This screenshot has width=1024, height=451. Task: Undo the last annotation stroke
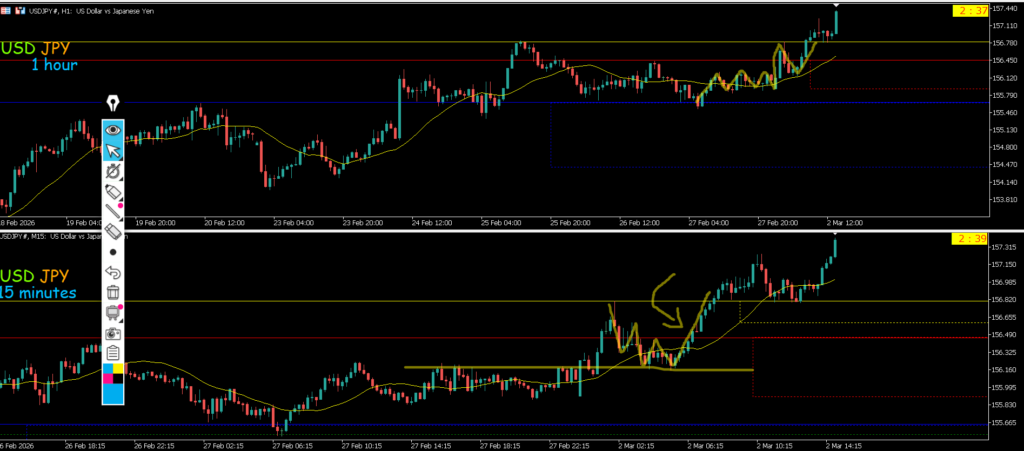tap(113, 272)
